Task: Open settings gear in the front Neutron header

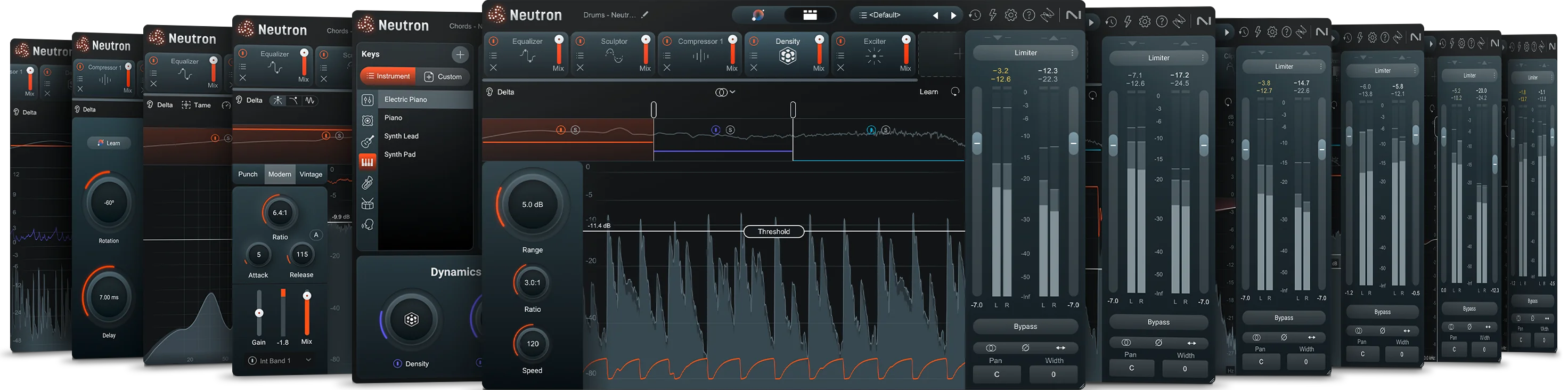Action: tap(1011, 15)
